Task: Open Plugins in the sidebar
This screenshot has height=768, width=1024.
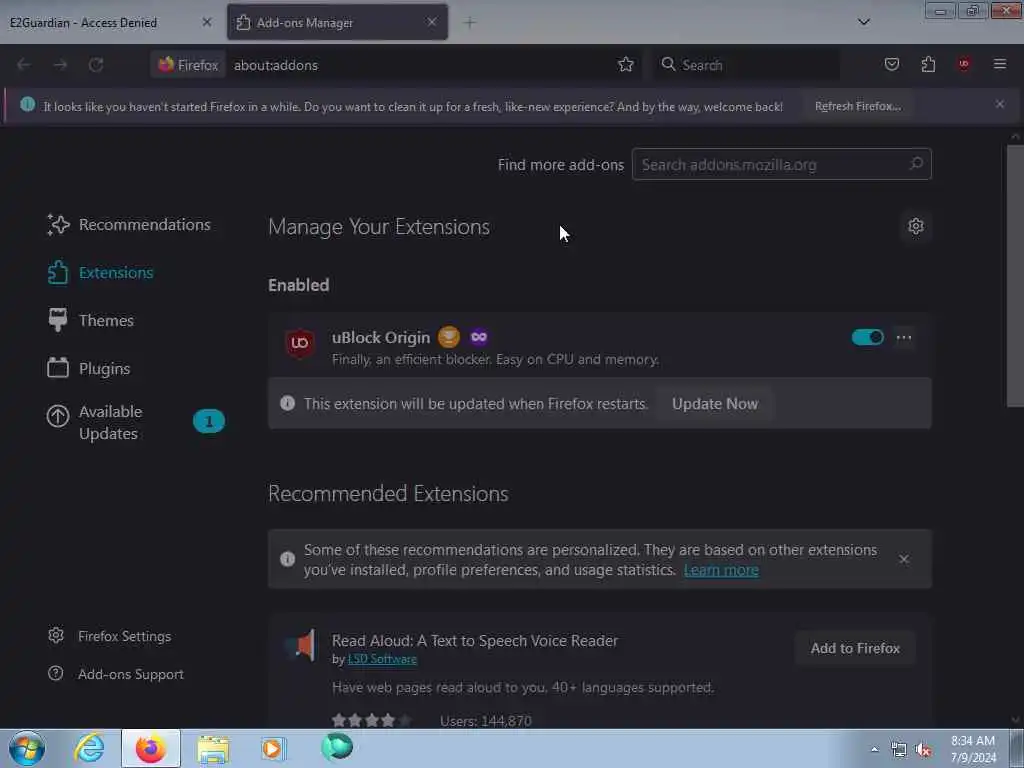Action: click(89, 368)
